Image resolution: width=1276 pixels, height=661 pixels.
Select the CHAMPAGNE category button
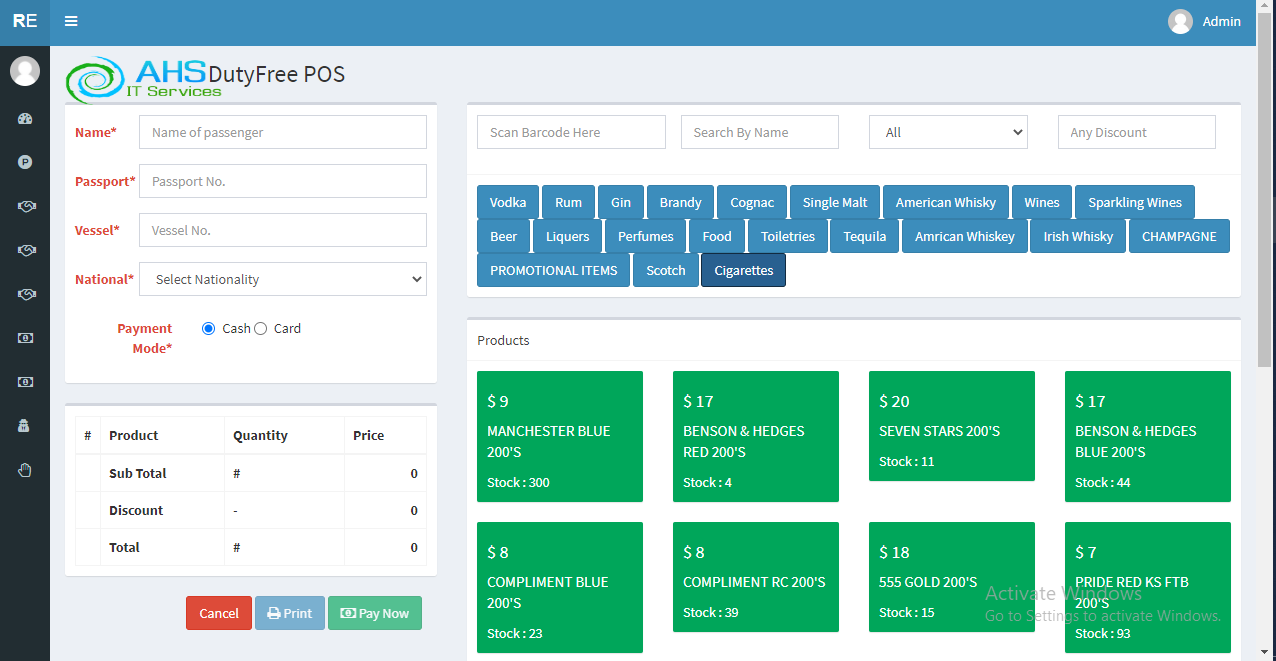click(1180, 236)
